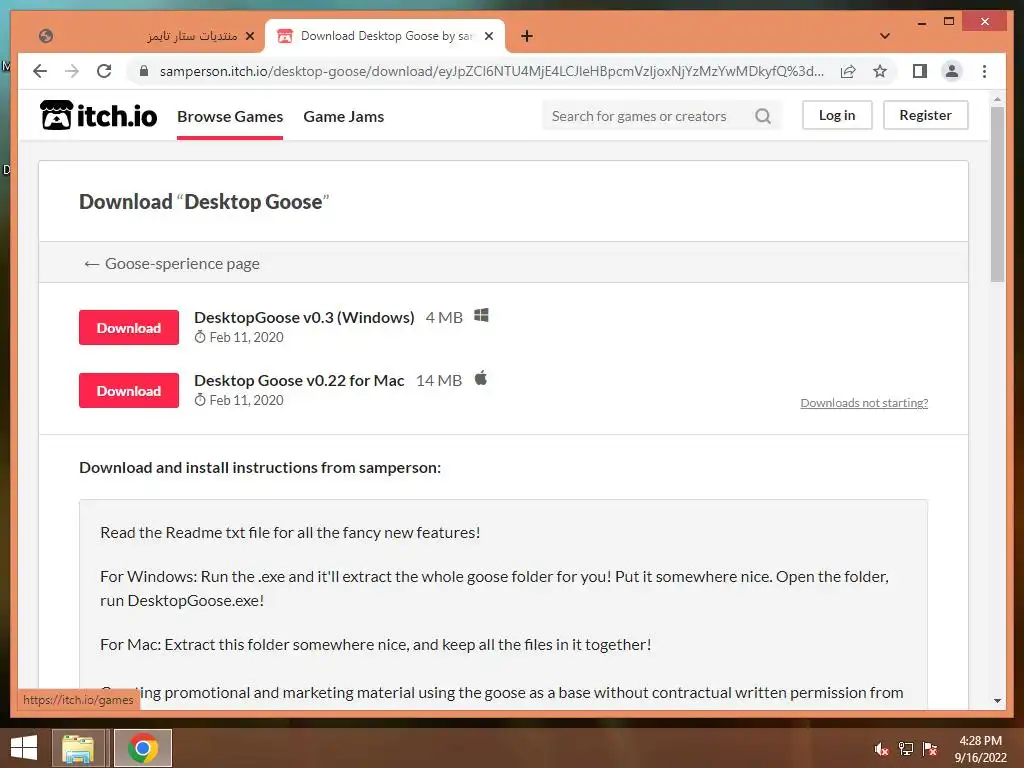The width and height of the screenshot is (1024, 768).
Task: Click the Register button
Action: [x=925, y=115]
